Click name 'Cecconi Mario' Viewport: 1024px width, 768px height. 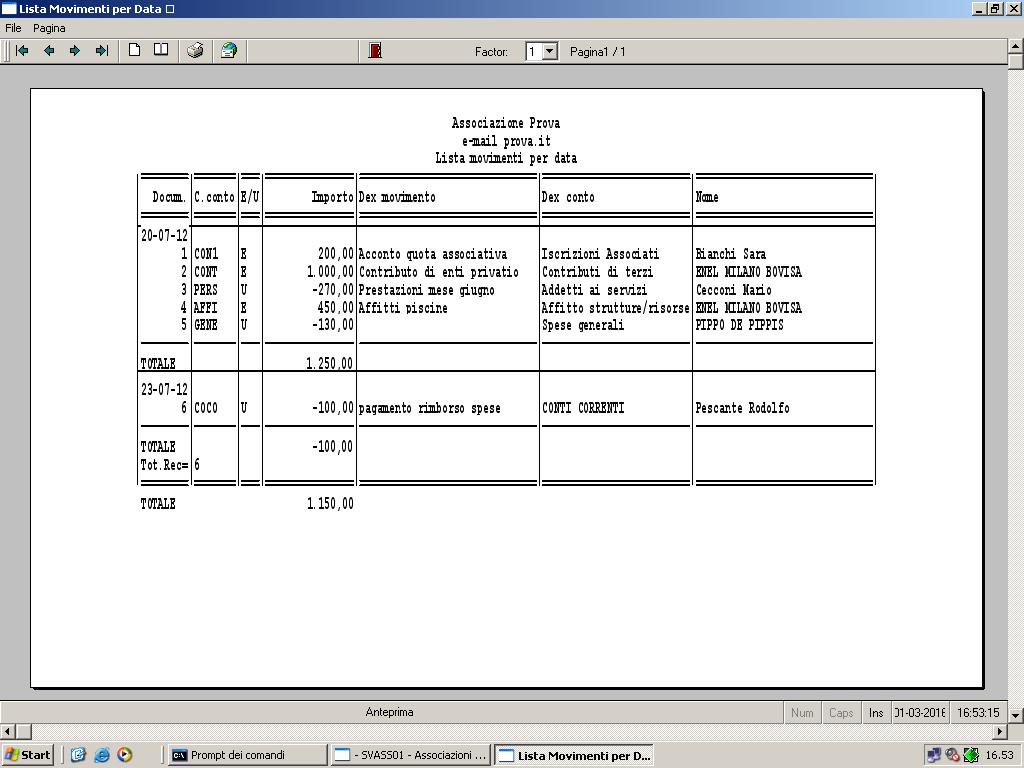[733, 289]
